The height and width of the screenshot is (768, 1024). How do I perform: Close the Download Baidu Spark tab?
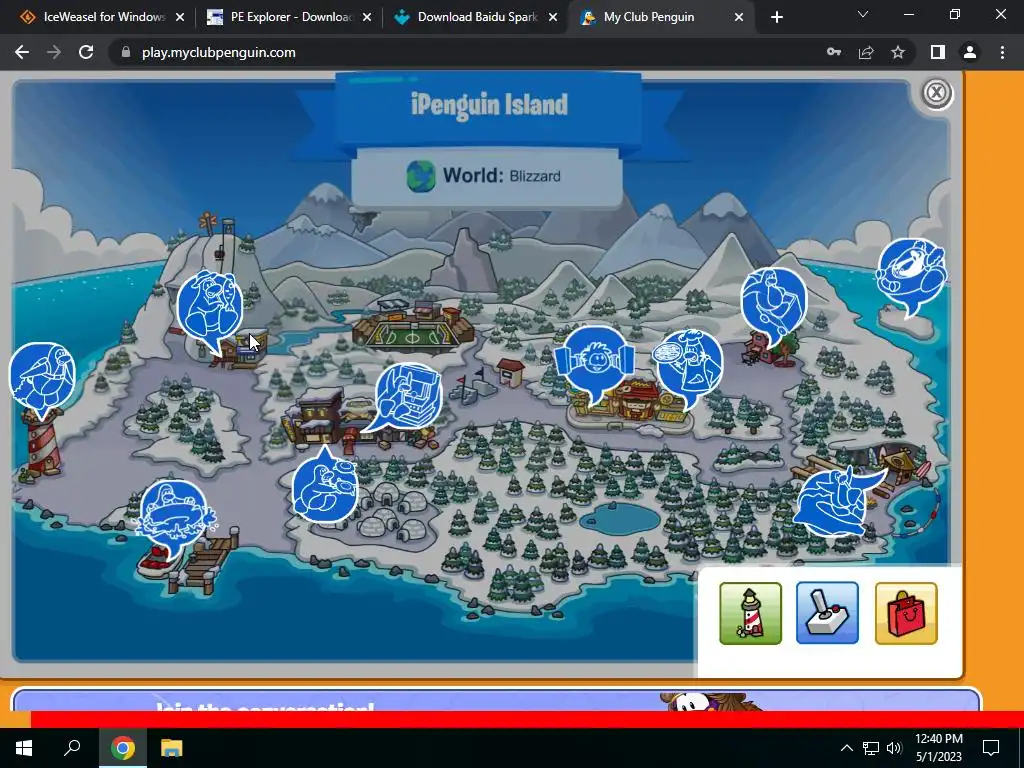coord(553,18)
